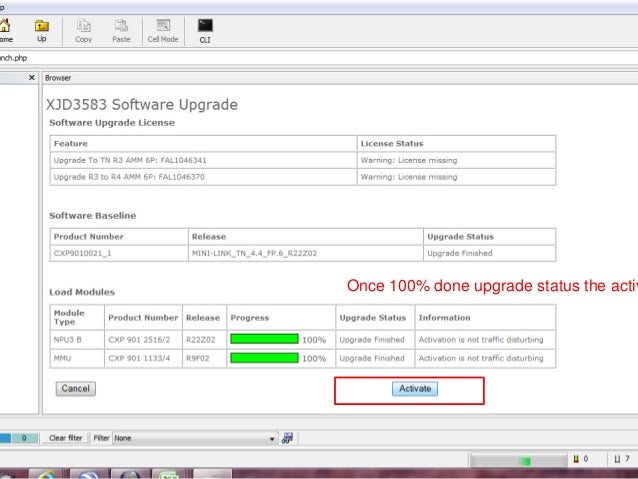Screen dimensions: 638x479
Task: Click the NPU3 B progress bar
Action: pos(264,339)
